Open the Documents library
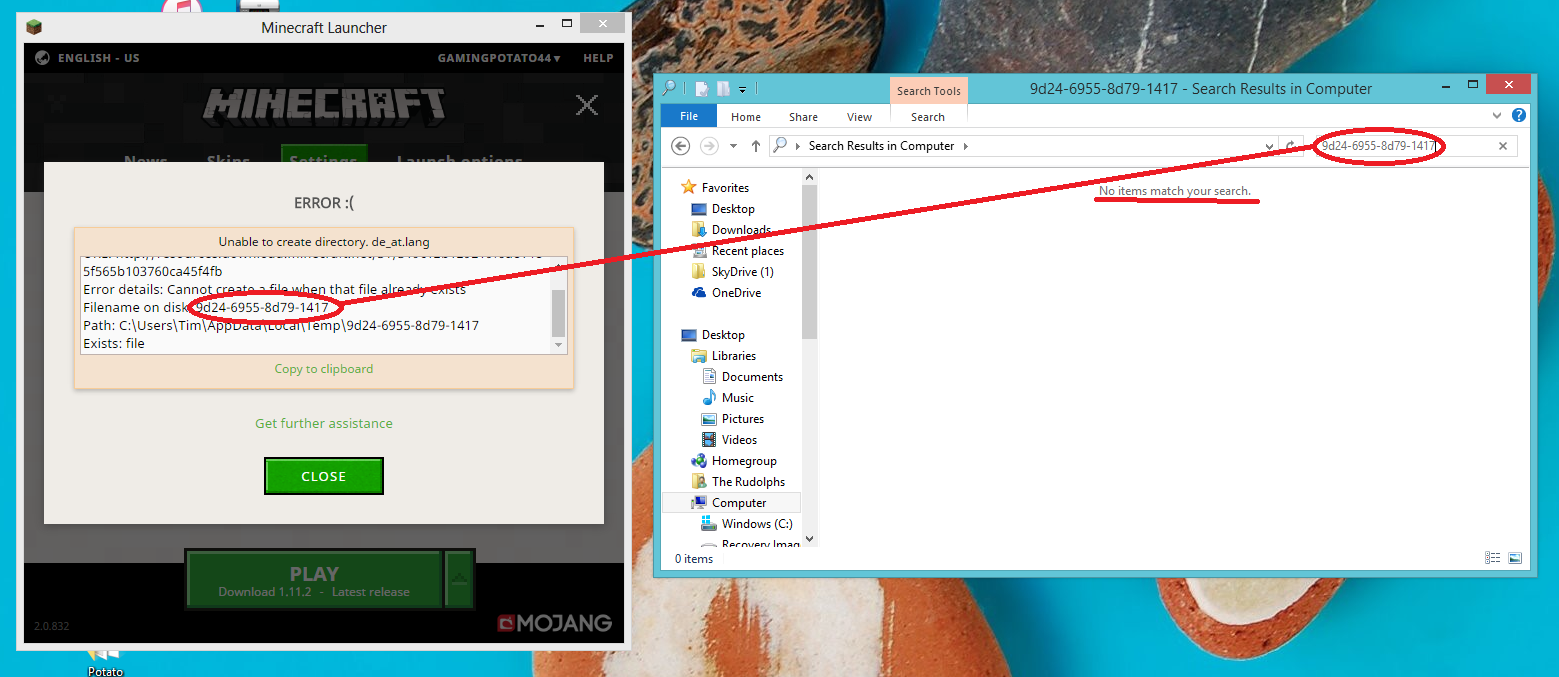Image resolution: width=1559 pixels, height=677 pixels. click(742, 377)
